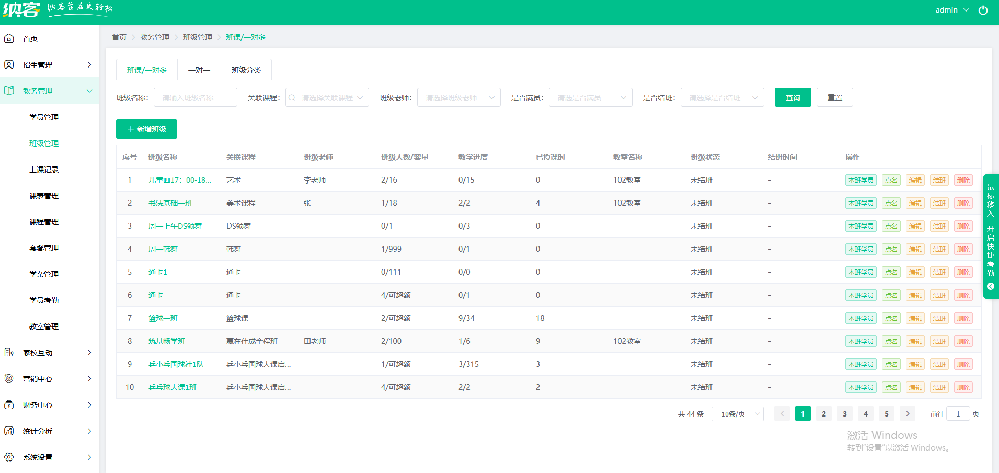Click the search icon inside the associated-course filter

pyautogui.click(x=293, y=98)
